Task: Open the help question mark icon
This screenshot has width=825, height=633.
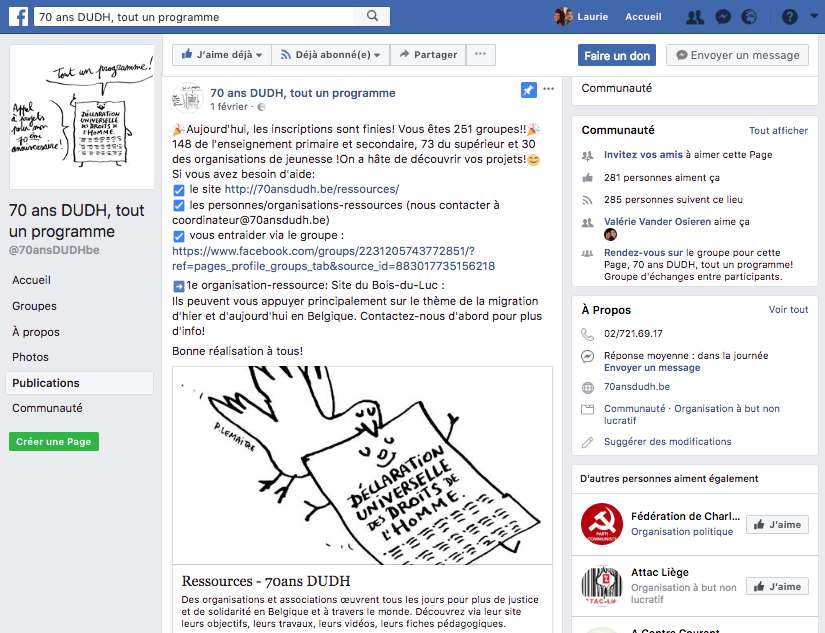Action: tap(789, 17)
